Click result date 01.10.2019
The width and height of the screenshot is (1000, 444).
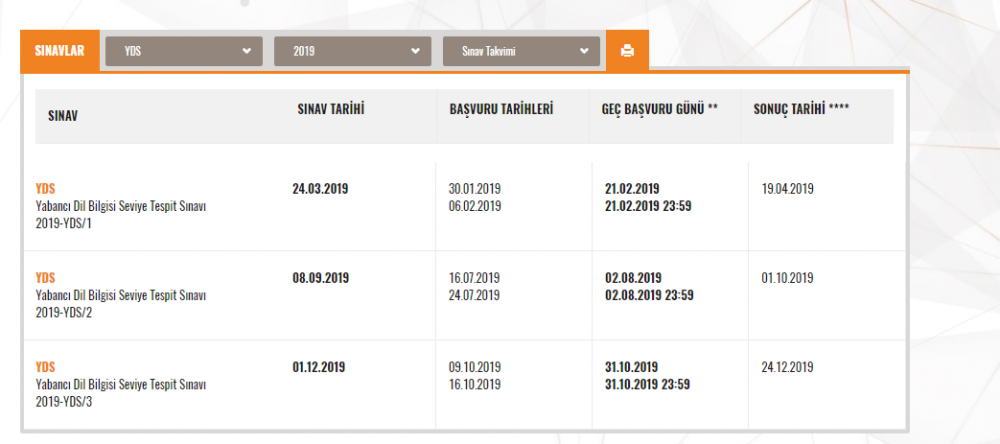pyautogui.click(x=788, y=278)
